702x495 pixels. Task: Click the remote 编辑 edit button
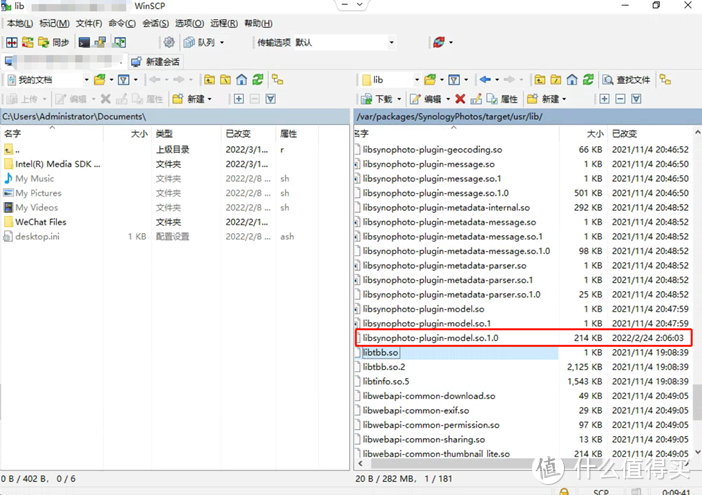[x=426, y=99]
